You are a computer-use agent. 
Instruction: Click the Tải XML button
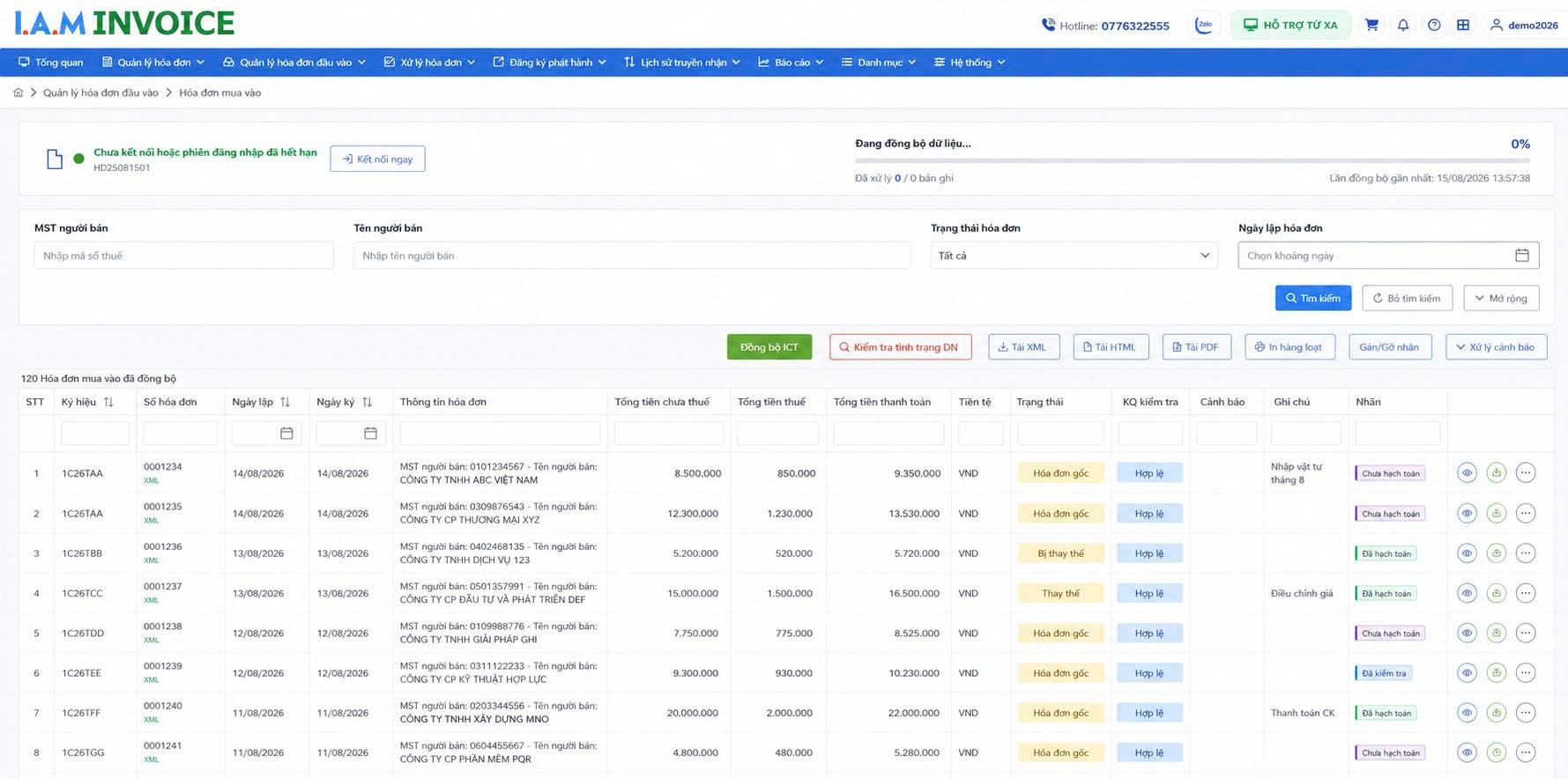point(1023,347)
